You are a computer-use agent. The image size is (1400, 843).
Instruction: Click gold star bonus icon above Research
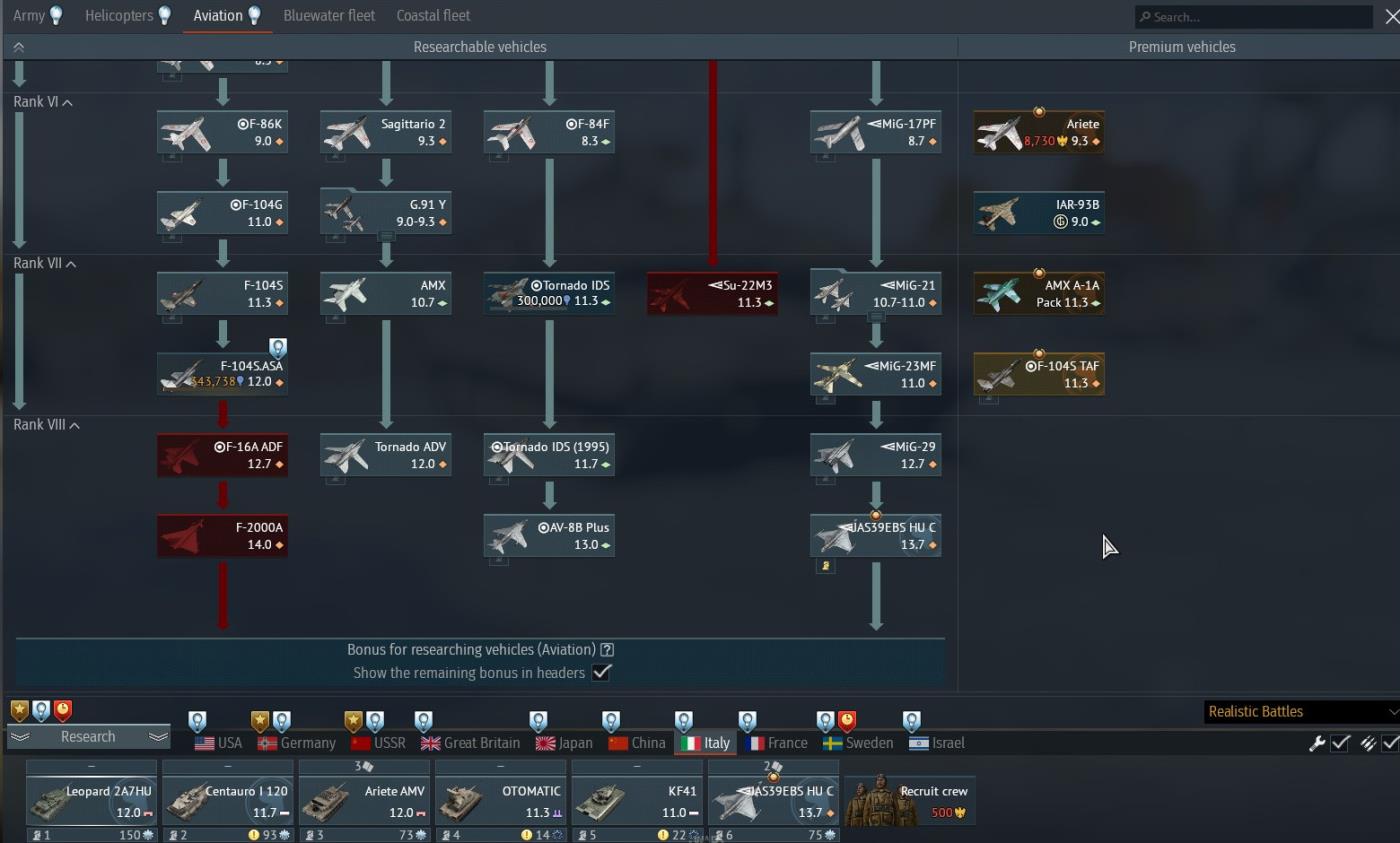point(19,710)
